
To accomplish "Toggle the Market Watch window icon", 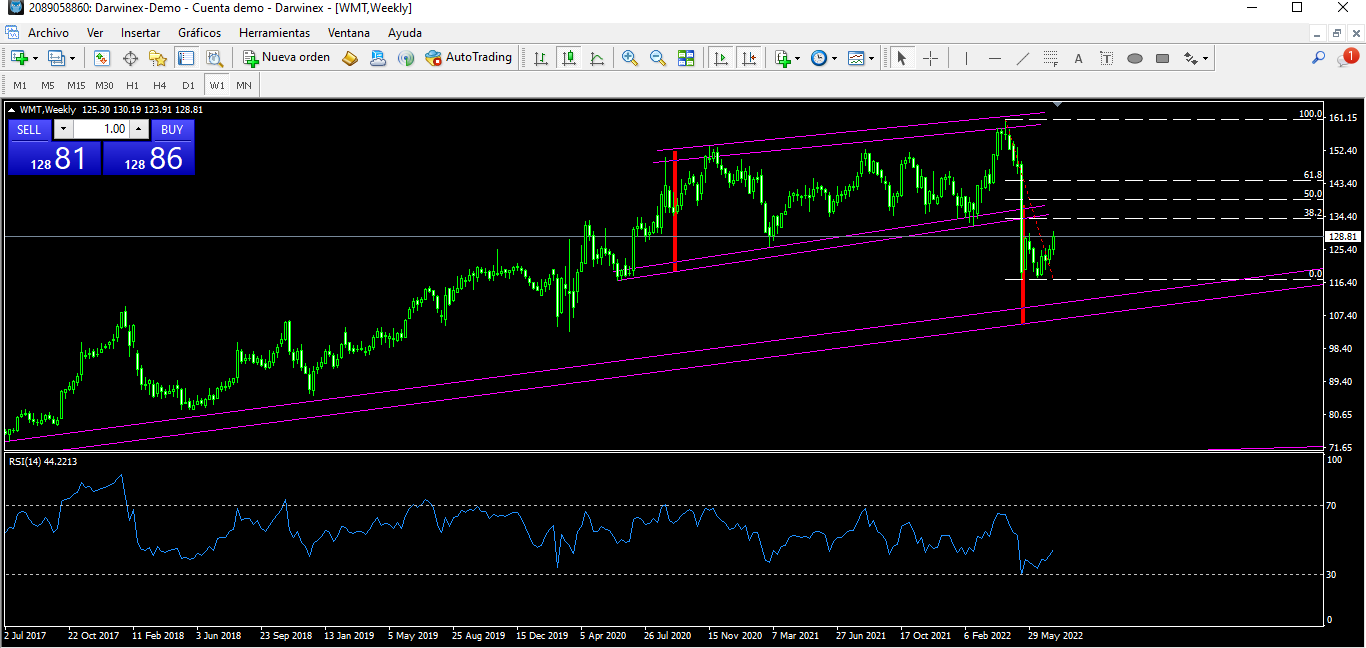I will (102, 58).
